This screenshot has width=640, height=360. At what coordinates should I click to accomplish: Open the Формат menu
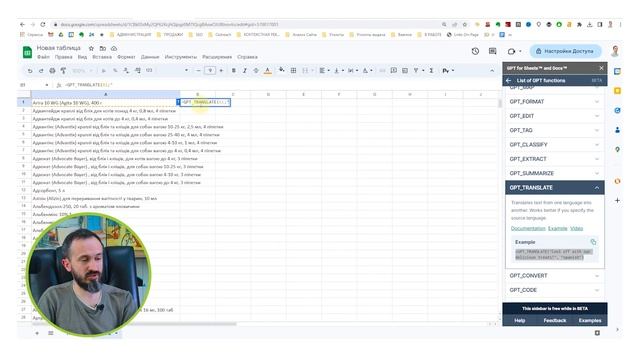pyautogui.click(x=126, y=57)
